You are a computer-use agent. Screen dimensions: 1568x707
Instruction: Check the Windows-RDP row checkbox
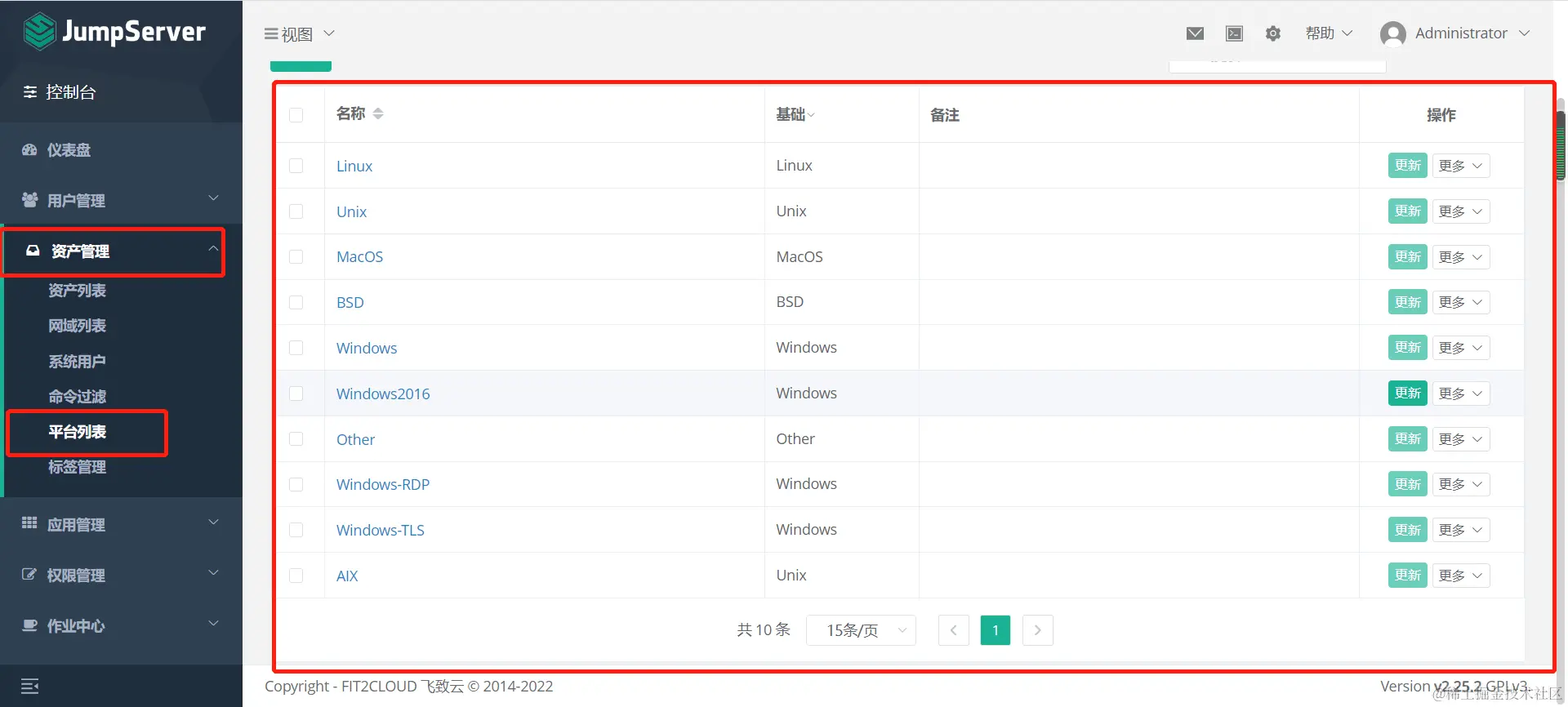tap(296, 484)
